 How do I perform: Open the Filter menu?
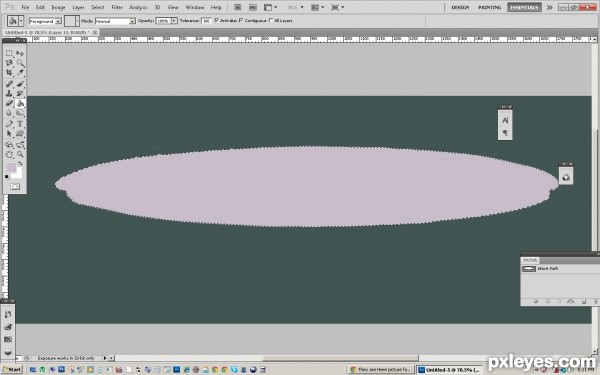pyautogui.click(x=117, y=7)
